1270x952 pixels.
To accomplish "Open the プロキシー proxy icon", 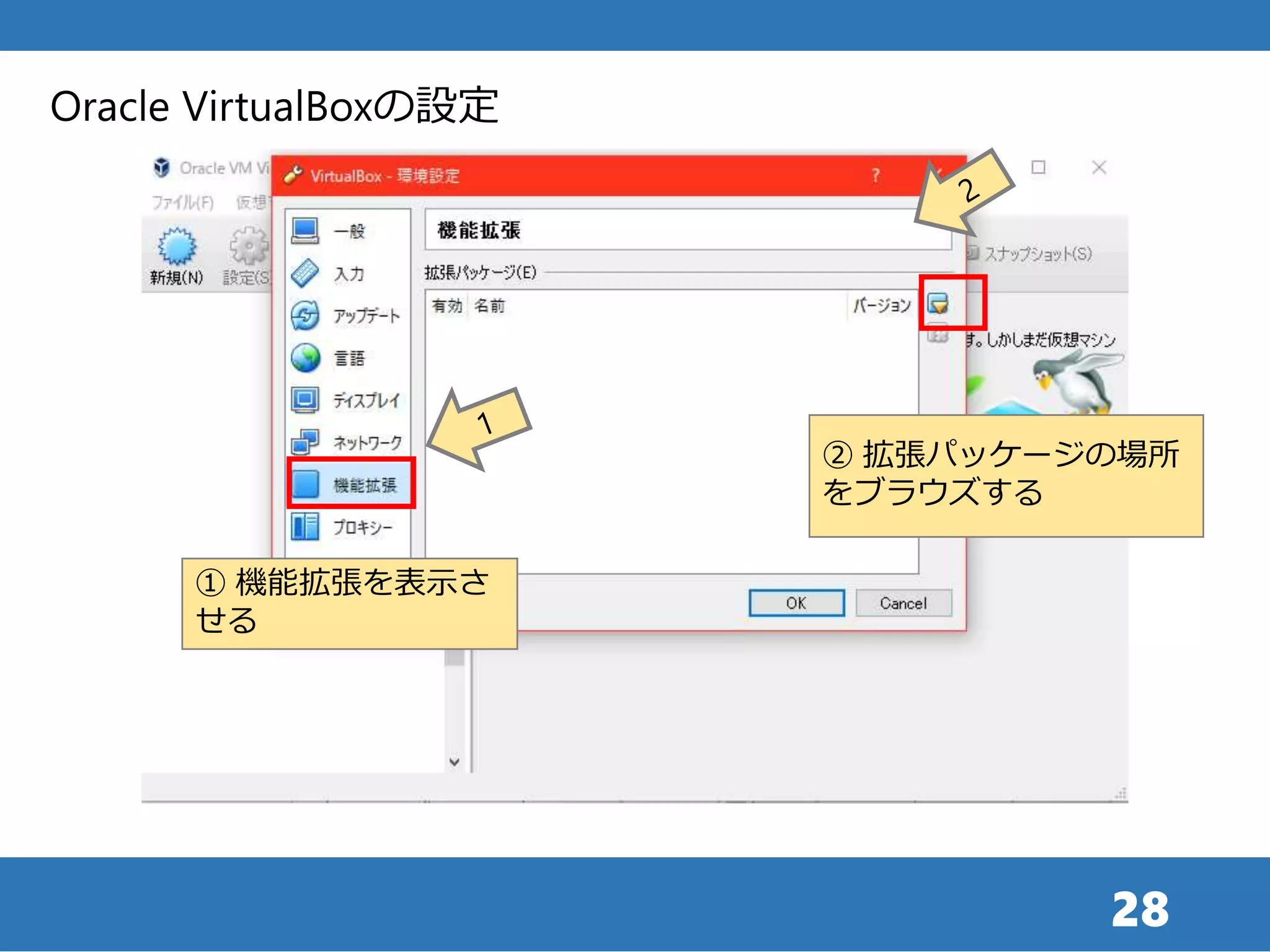I will (x=305, y=527).
